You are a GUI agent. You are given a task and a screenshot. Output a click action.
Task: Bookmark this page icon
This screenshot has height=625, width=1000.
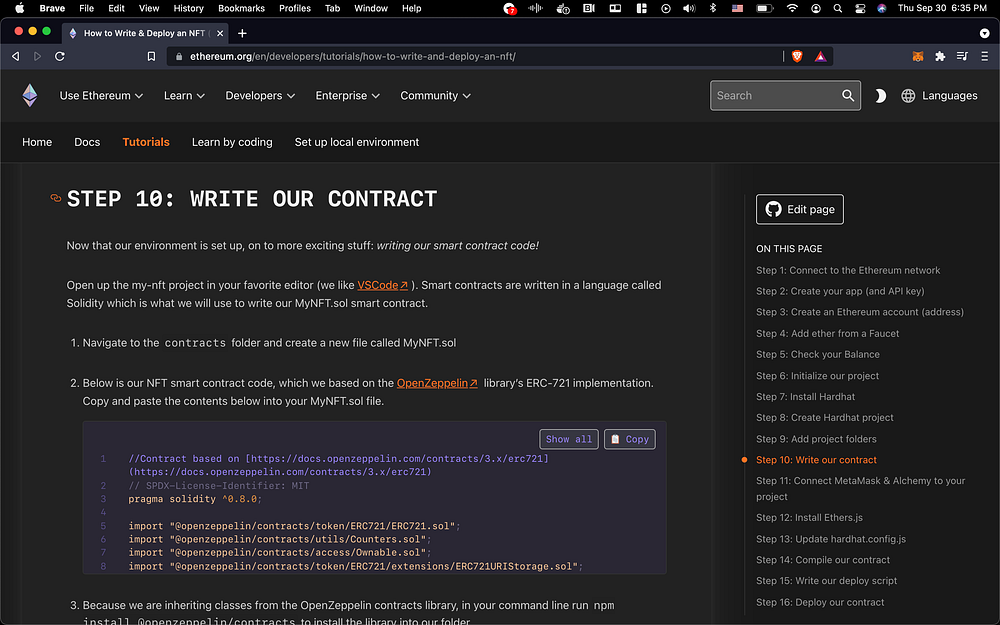[151, 56]
